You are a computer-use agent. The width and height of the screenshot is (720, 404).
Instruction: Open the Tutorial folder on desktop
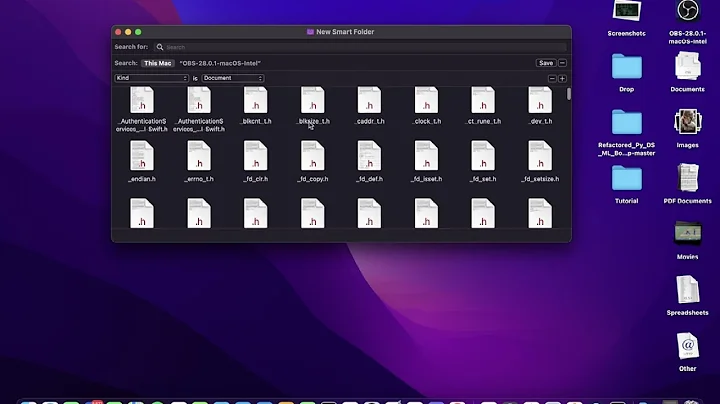tap(627, 178)
